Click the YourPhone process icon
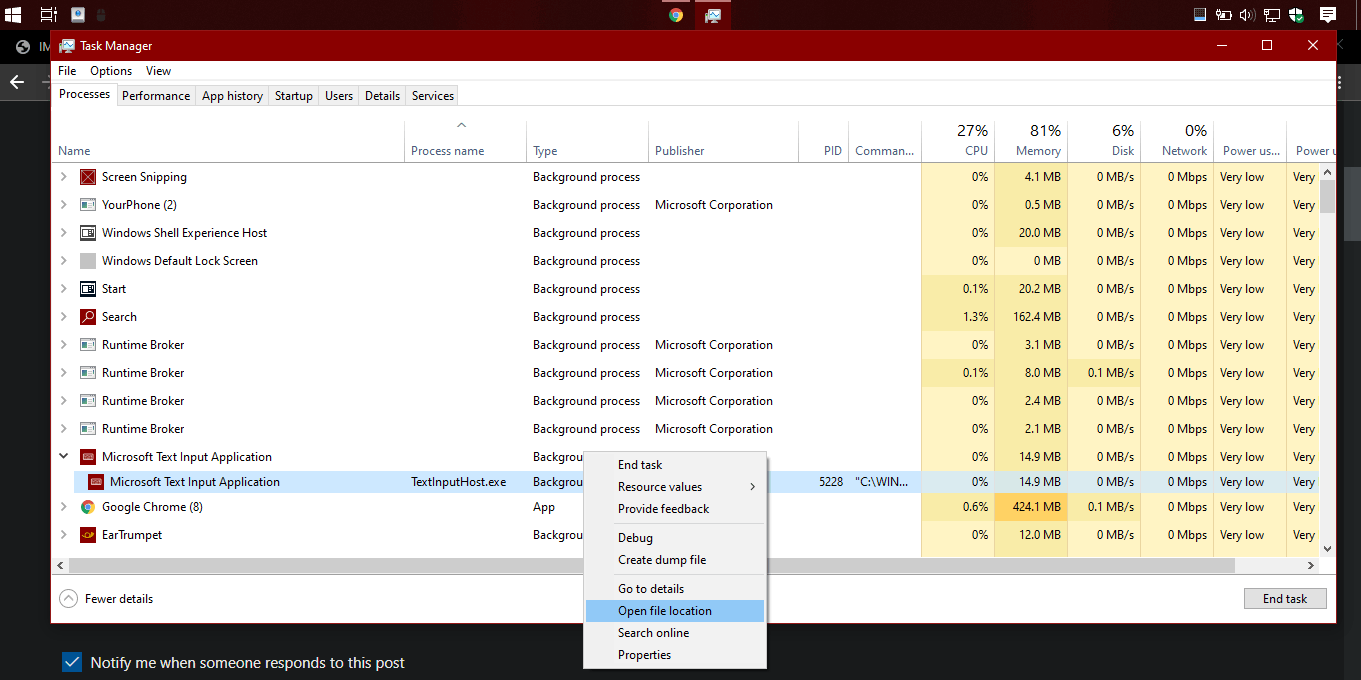This screenshot has height=680, width=1361. (x=88, y=205)
